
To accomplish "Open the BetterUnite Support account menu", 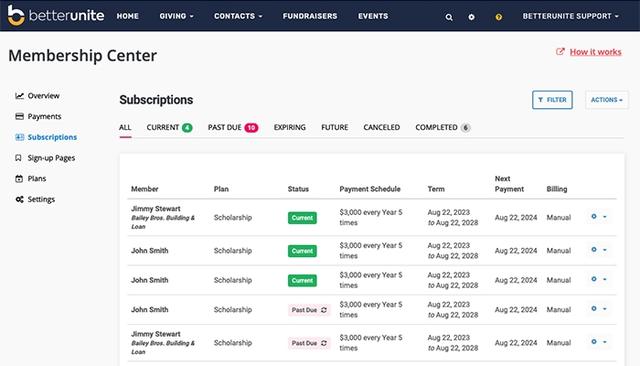I will pyautogui.click(x=571, y=16).
